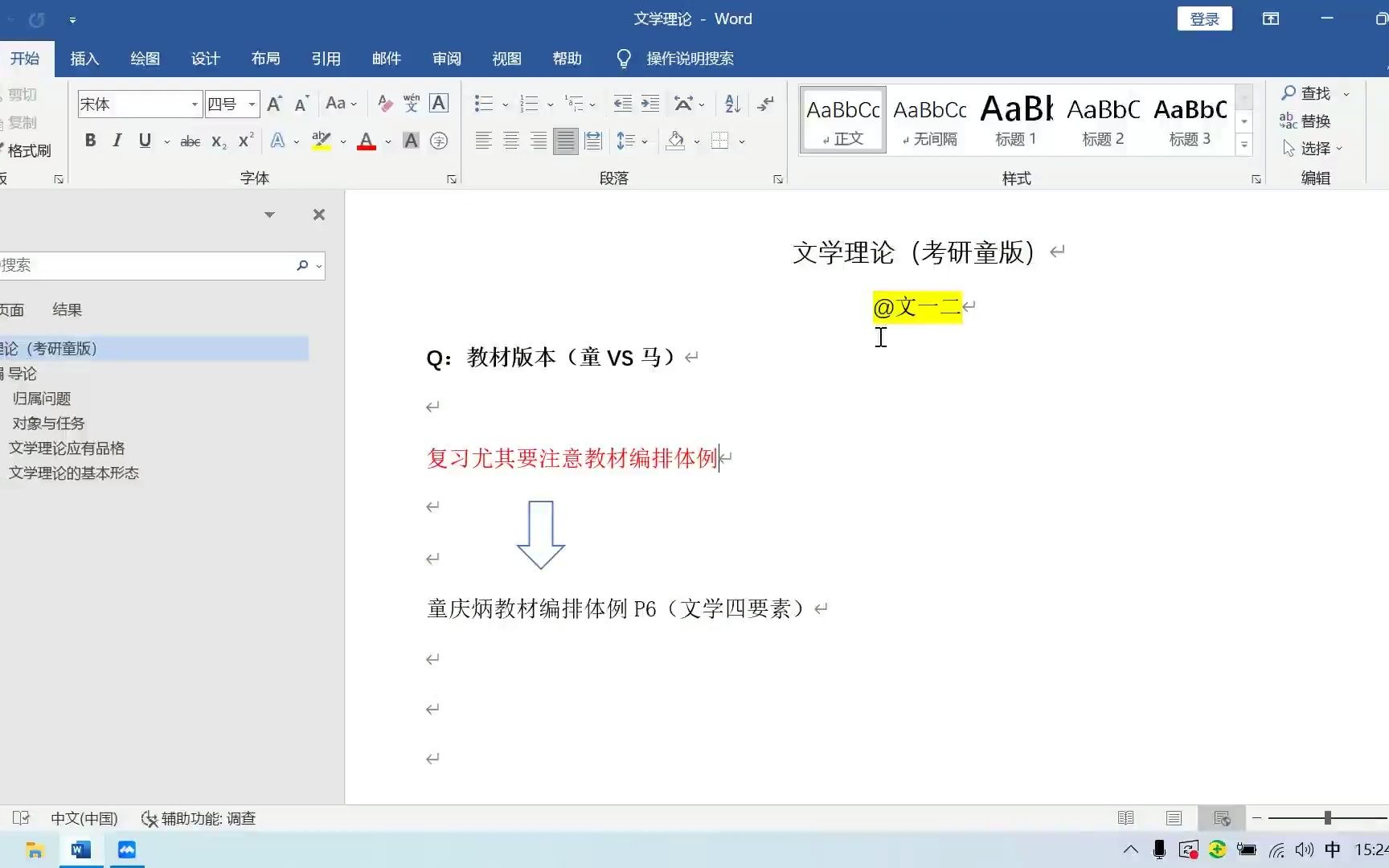
Task: Open the 布局 ribbon tab
Action: (x=265, y=59)
